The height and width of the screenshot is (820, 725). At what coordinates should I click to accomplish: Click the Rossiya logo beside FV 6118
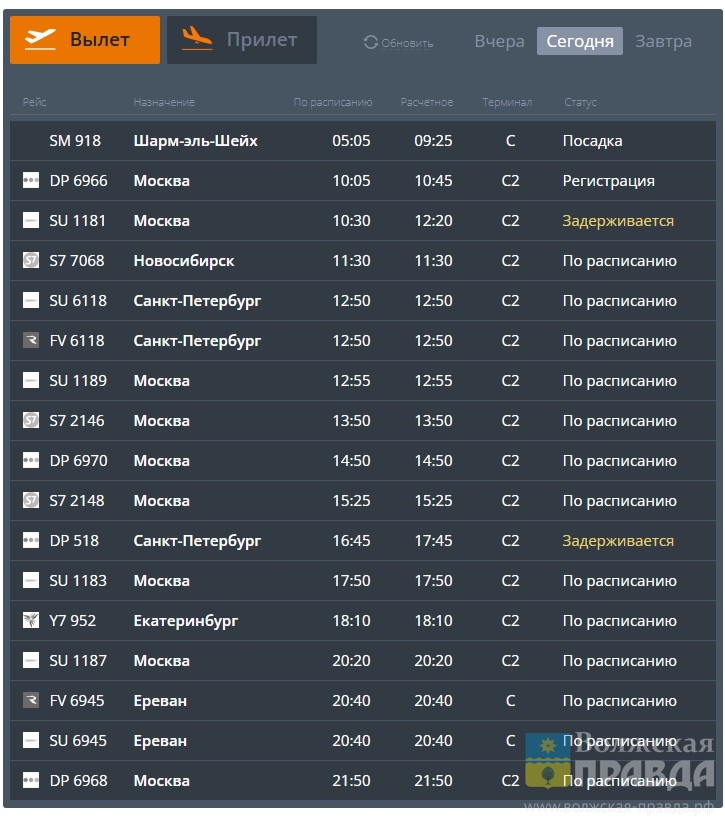(x=31, y=341)
